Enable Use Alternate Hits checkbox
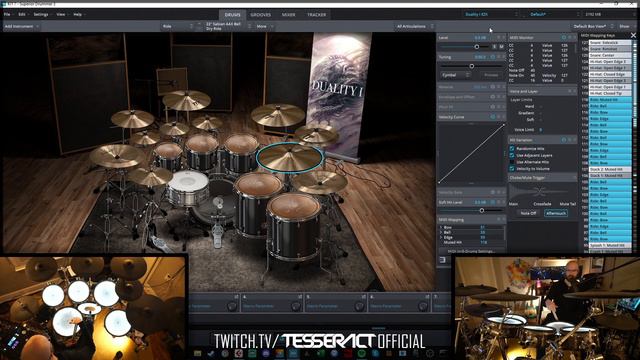This screenshot has width=640, height=360. 512,162
